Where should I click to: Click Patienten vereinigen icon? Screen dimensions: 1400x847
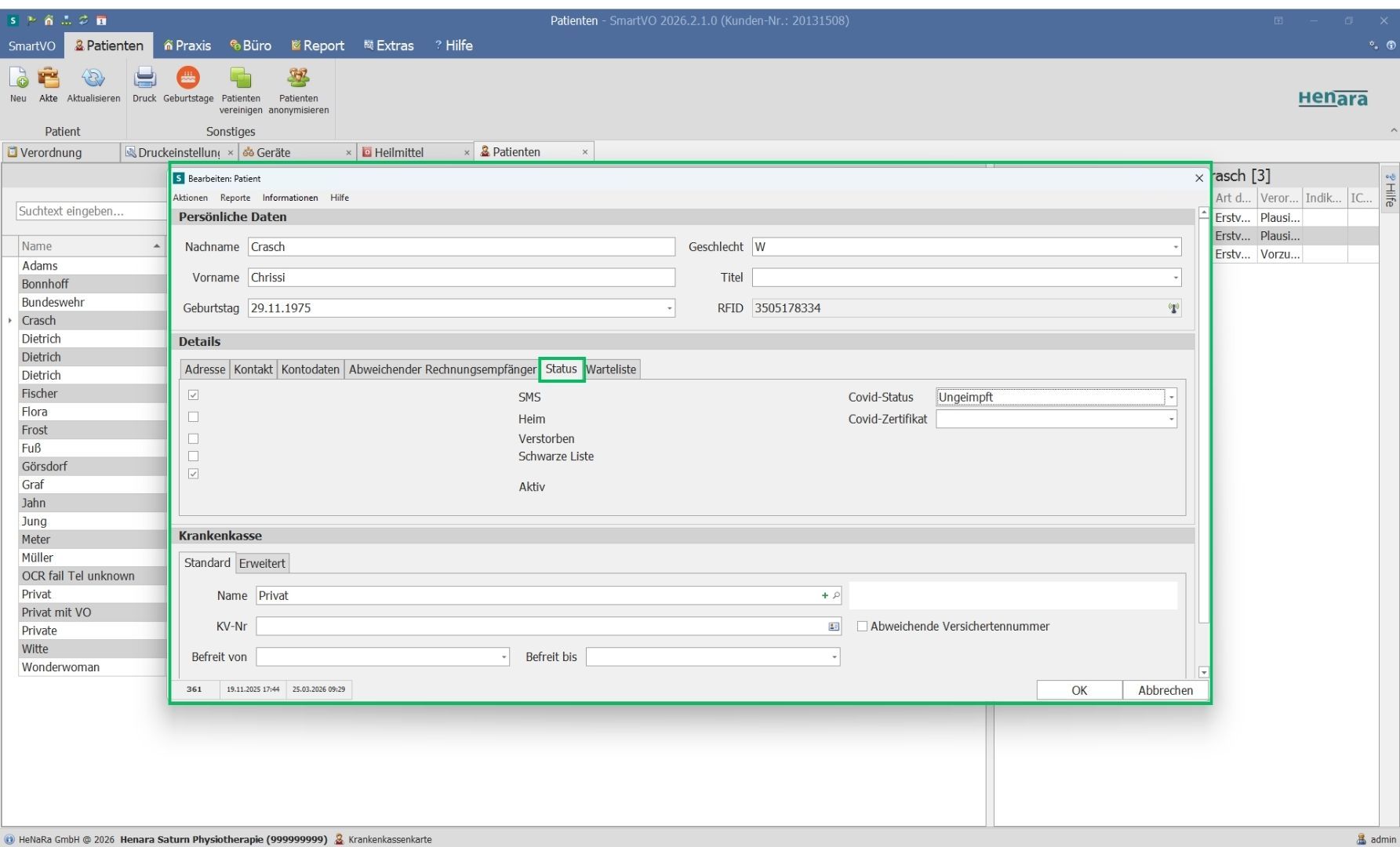point(241,78)
